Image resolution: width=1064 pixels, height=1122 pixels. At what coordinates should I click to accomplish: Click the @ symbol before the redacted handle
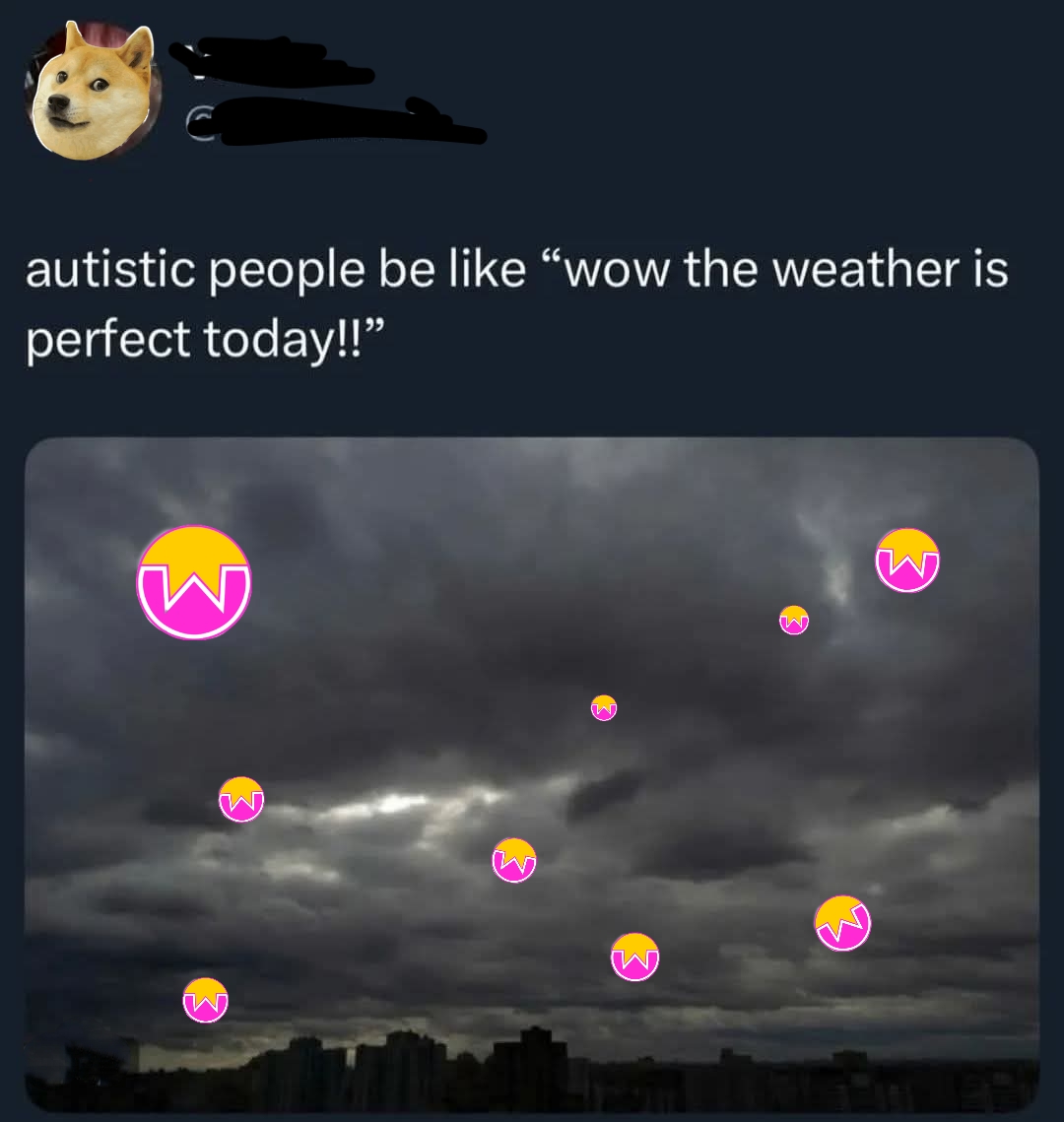[199, 122]
